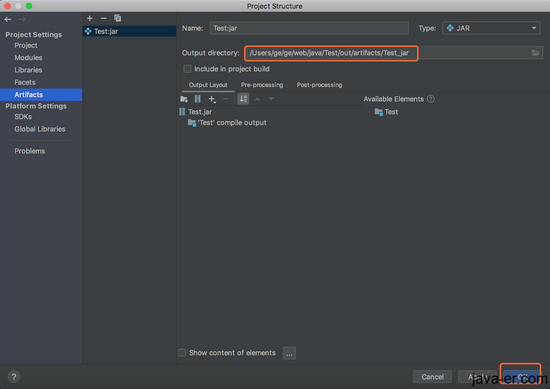The width and height of the screenshot is (550, 389).
Task: Select 'Test' compile output item
Action: point(227,123)
